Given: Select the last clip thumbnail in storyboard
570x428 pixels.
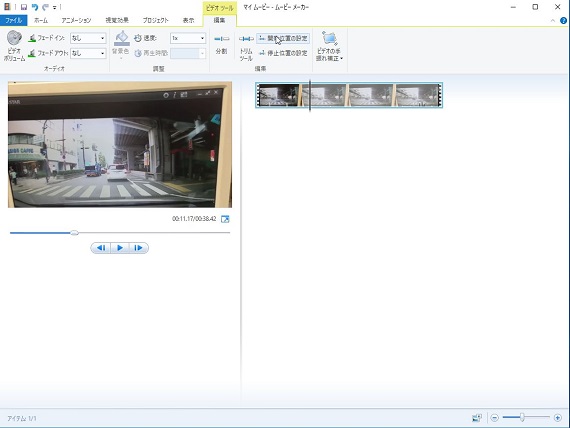Looking at the screenshot, I should 418,95.
